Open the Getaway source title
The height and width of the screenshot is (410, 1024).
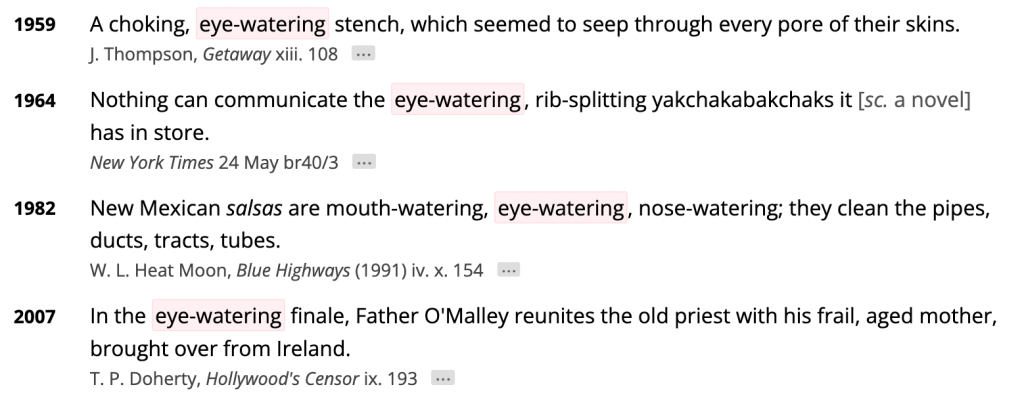pyautogui.click(x=234, y=53)
